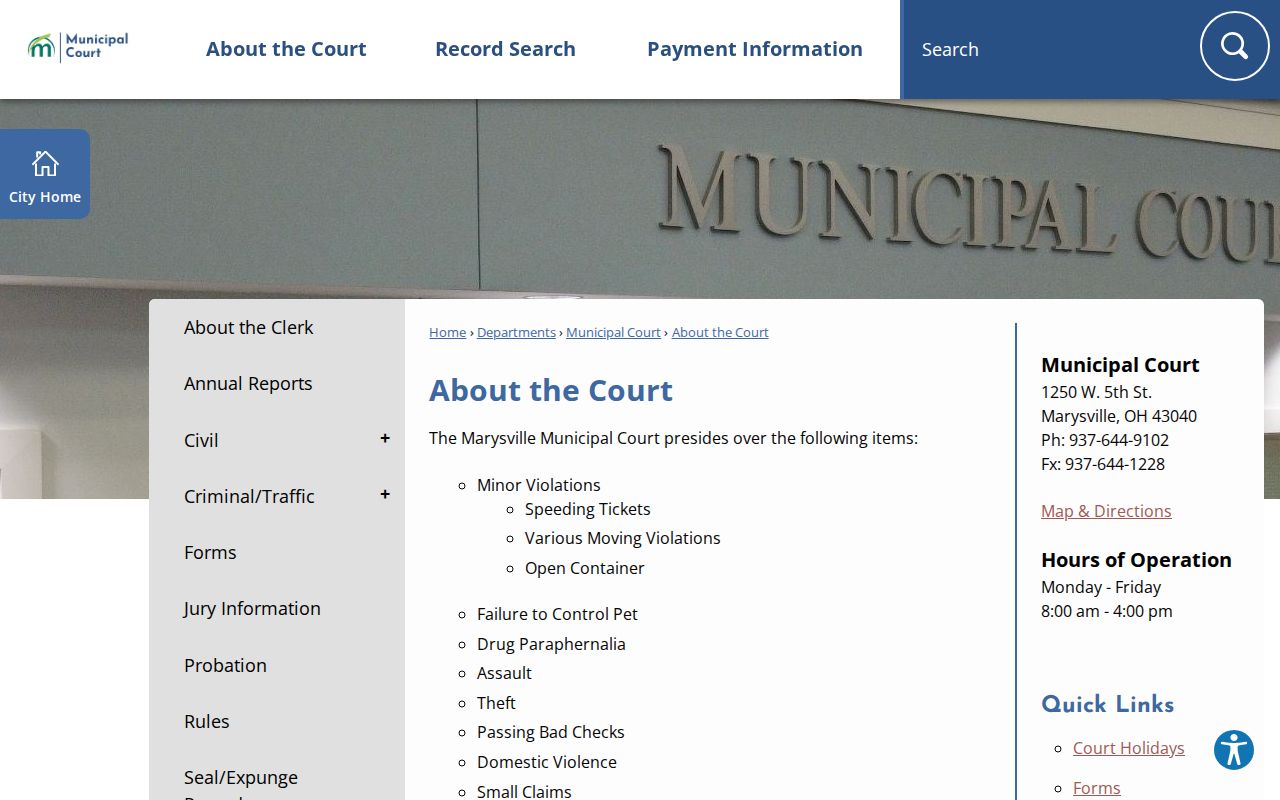Click the Passing Bad Checks item
This screenshot has height=800, width=1280.
click(551, 732)
